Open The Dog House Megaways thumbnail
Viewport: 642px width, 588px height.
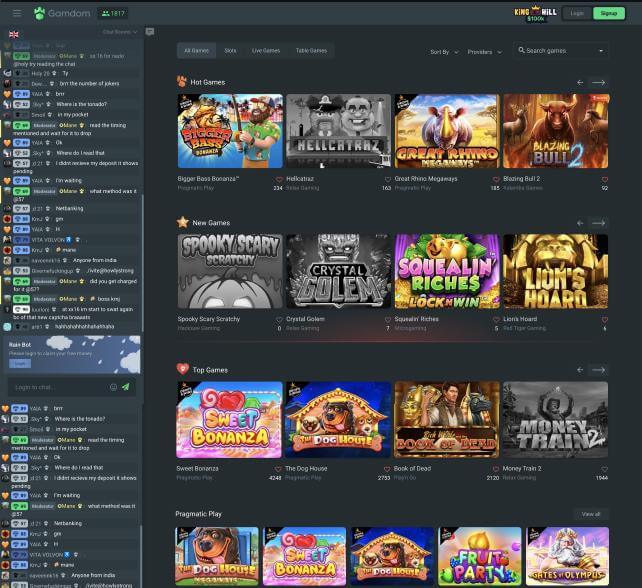coord(217,556)
